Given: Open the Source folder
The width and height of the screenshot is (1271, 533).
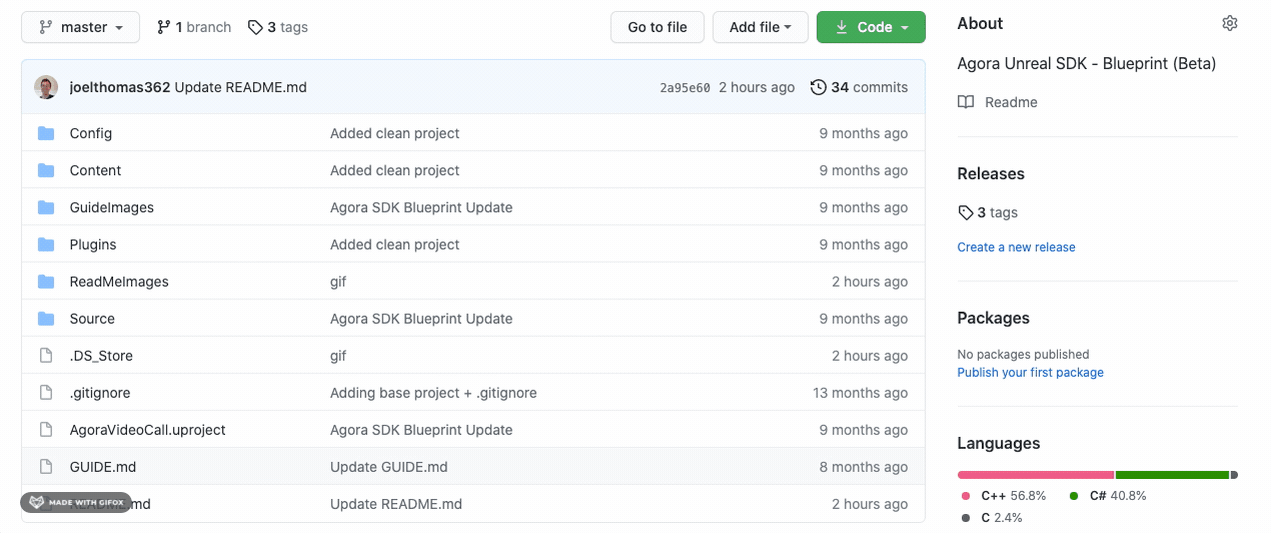Looking at the screenshot, I should [x=92, y=318].
